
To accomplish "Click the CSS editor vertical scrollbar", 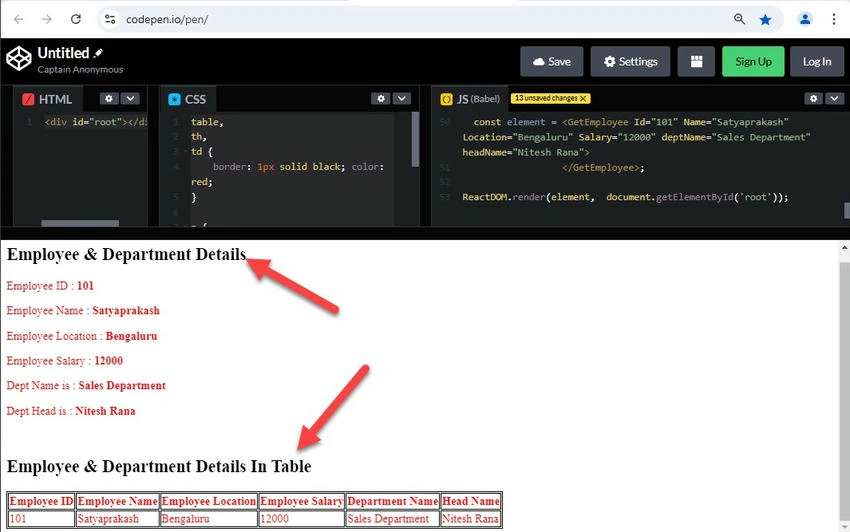I will 415,139.
